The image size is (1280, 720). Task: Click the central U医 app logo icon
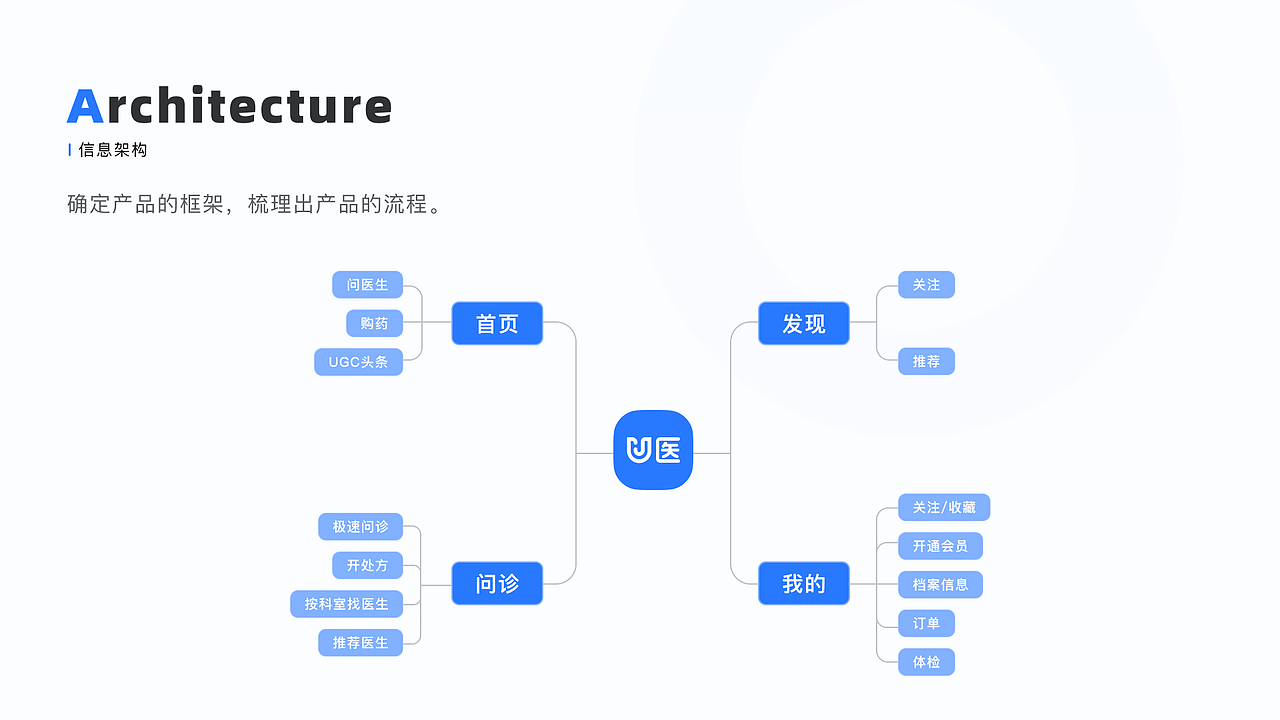pos(653,450)
